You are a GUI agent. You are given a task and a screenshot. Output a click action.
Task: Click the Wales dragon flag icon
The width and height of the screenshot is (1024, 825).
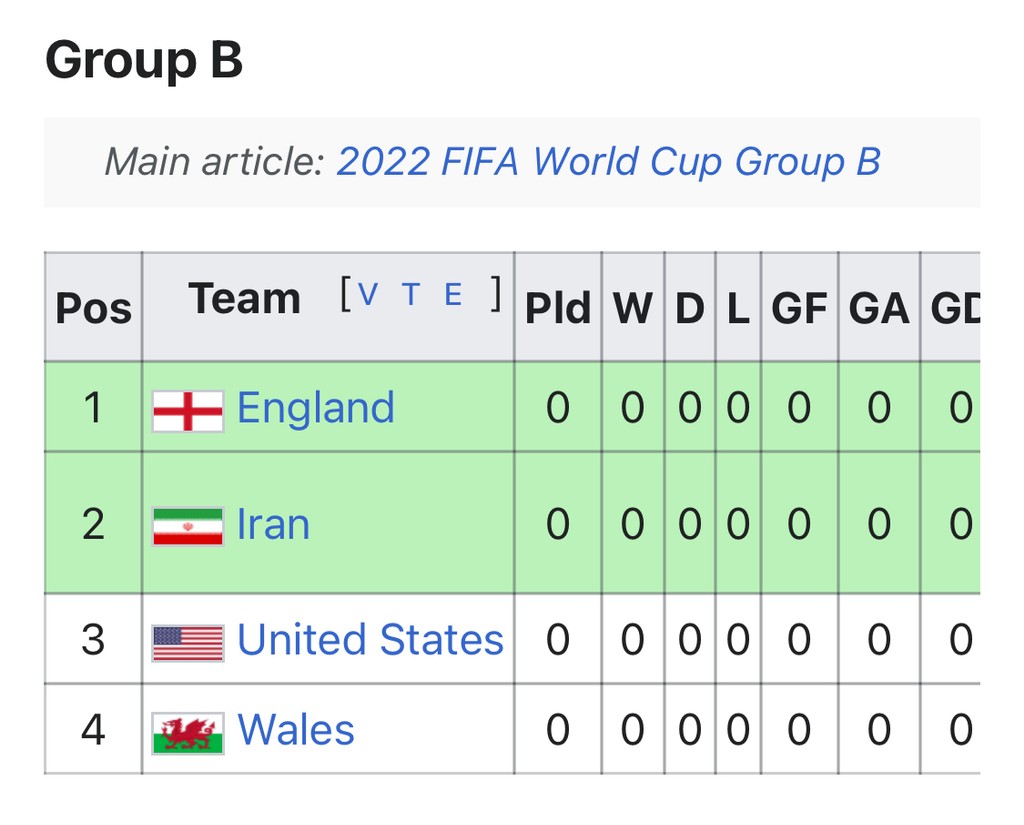point(188,733)
